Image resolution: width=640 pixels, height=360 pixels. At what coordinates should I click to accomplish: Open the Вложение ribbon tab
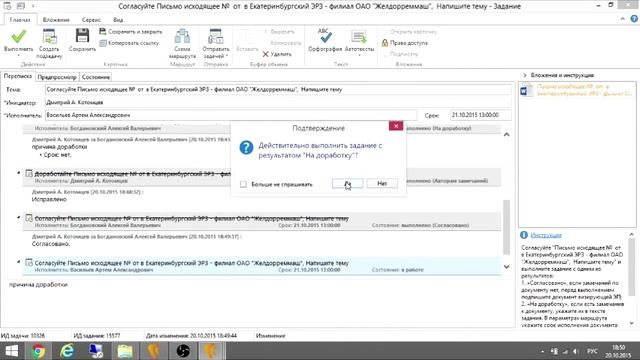click(x=56, y=20)
